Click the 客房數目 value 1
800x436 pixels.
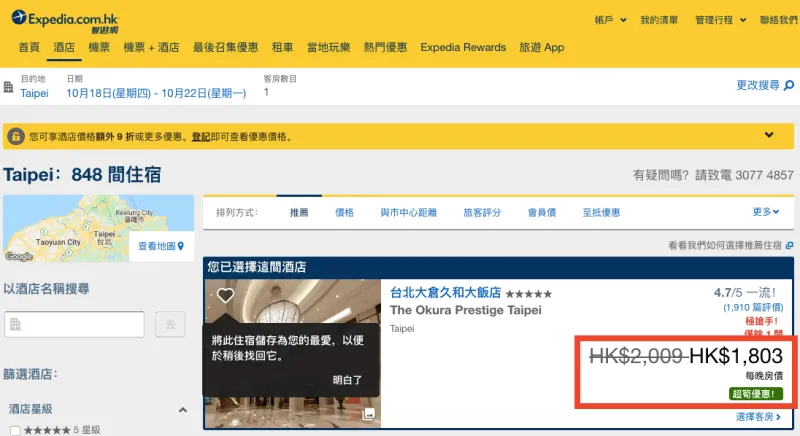(266, 92)
